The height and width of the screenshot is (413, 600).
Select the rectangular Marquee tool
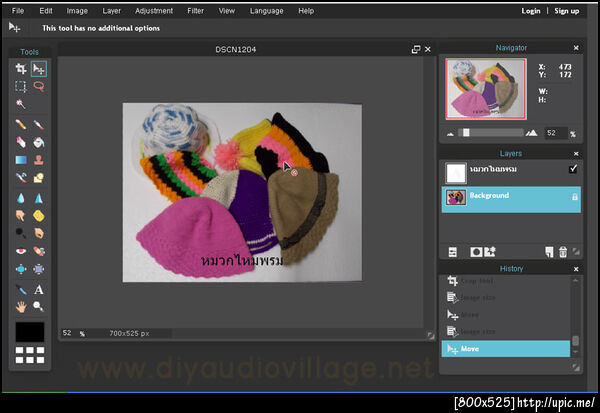pos(21,86)
